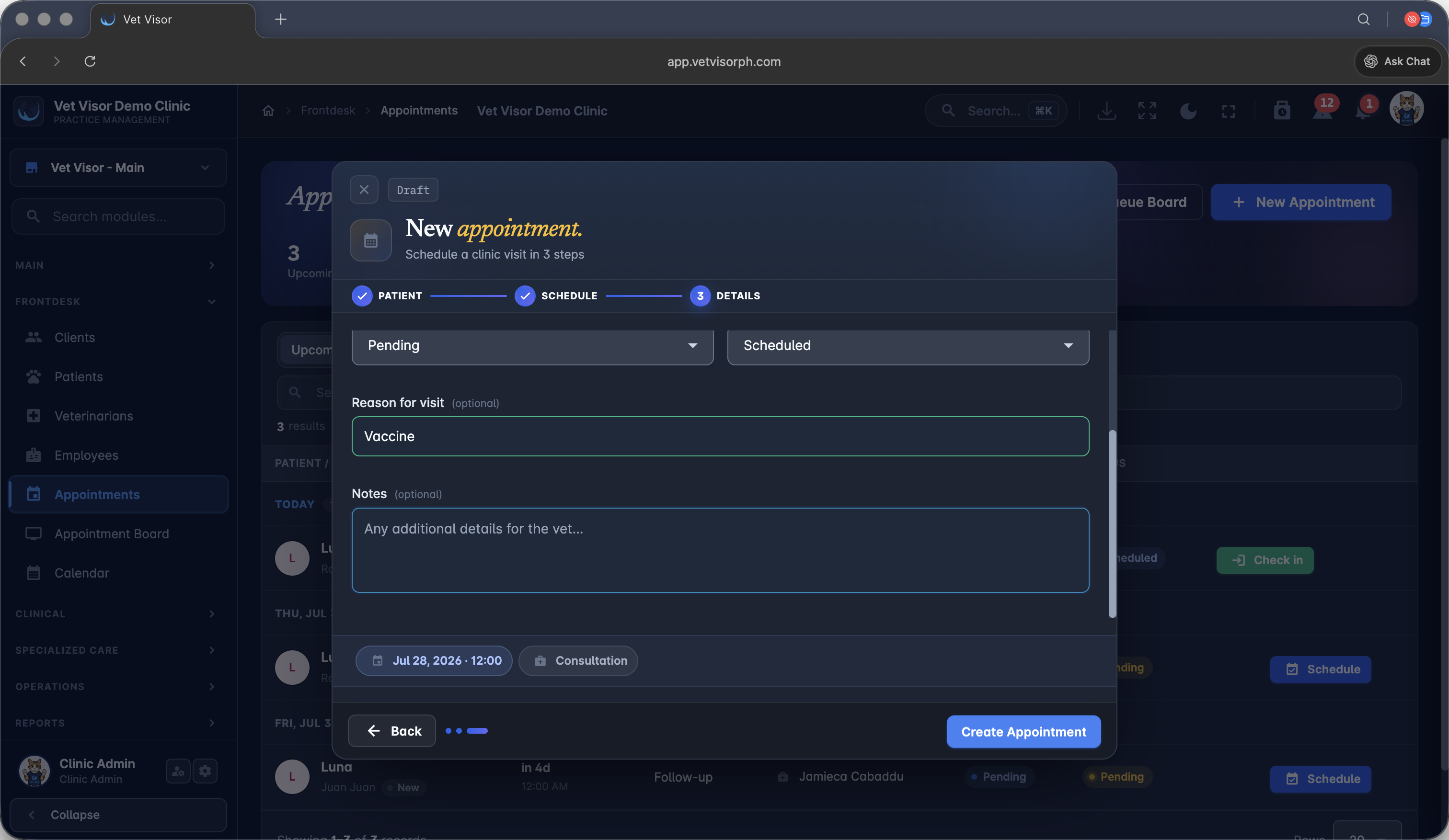The width and height of the screenshot is (1449, 840).
Task: Open settings gear near Clinic Admin
Action: tap(205, 771)
